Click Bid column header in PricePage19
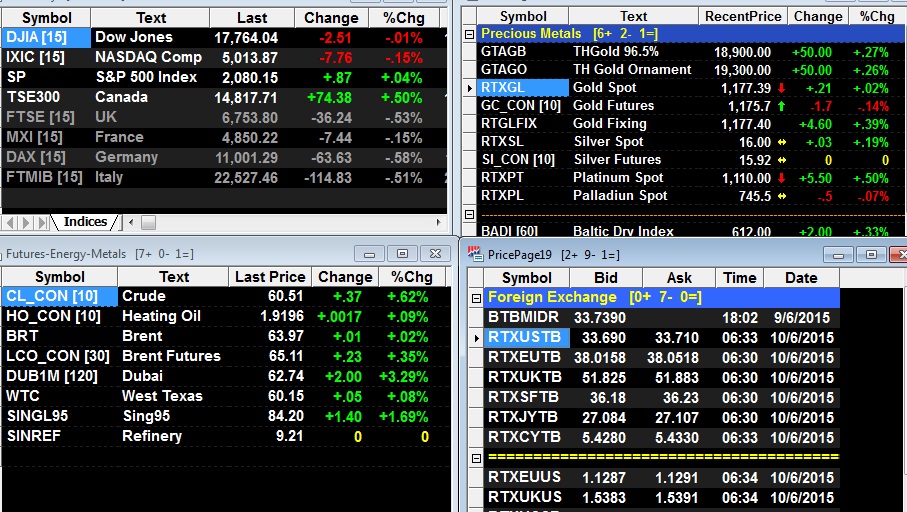This screenshot has height=512, width=907. coord(605,278)
